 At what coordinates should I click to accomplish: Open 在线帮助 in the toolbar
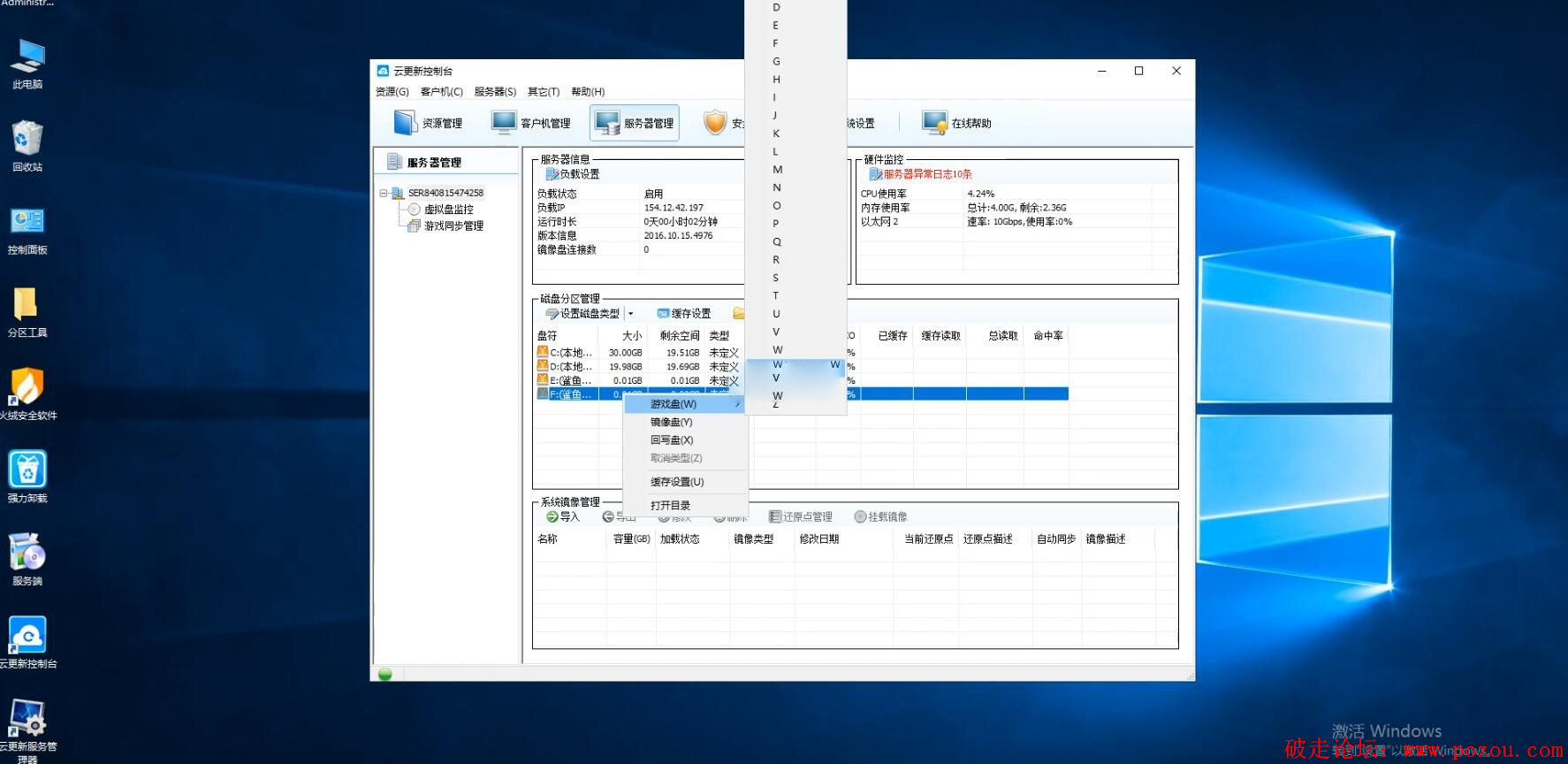coord(956,123)
